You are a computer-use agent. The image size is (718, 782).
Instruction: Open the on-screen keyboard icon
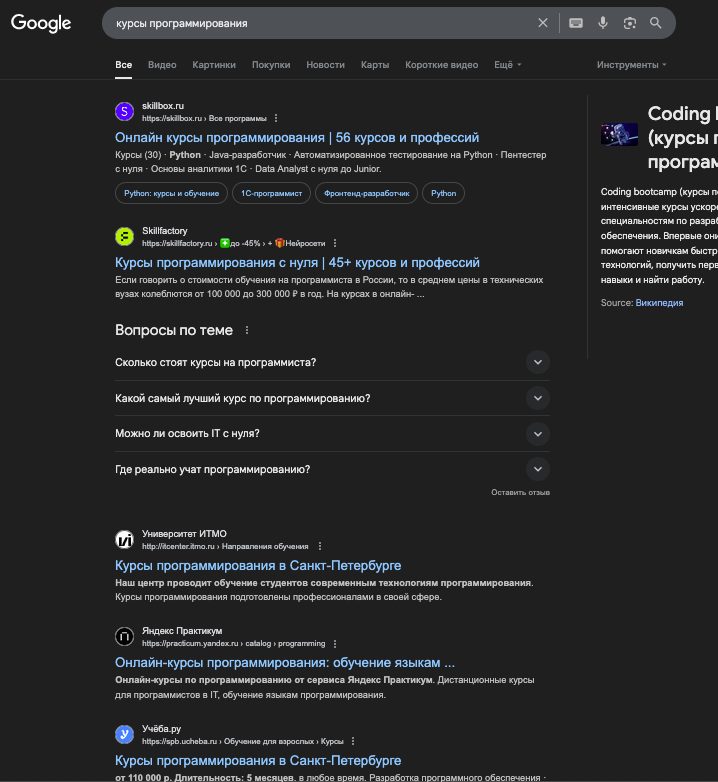[x=576, y=23]
